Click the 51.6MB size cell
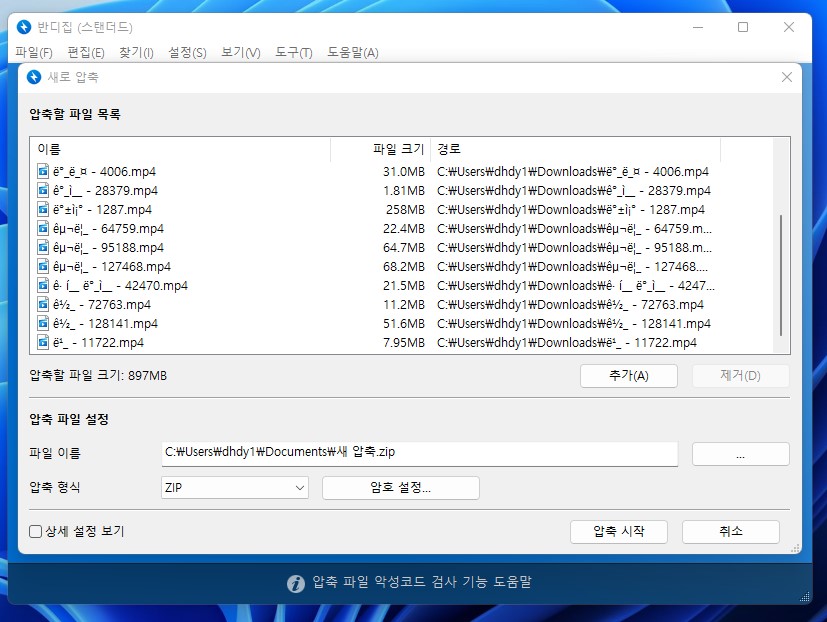This screenshot has width=827, height=622. click(403, 323)
